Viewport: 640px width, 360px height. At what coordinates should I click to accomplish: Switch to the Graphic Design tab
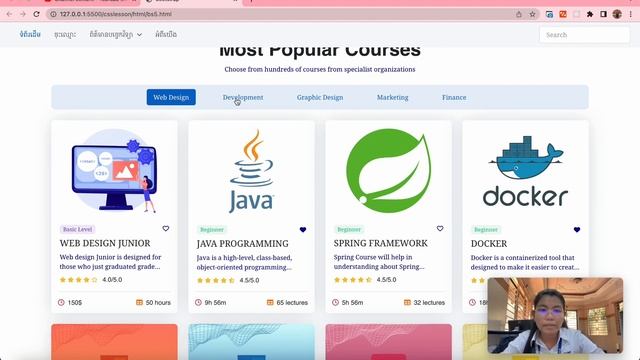click(320, 97)
